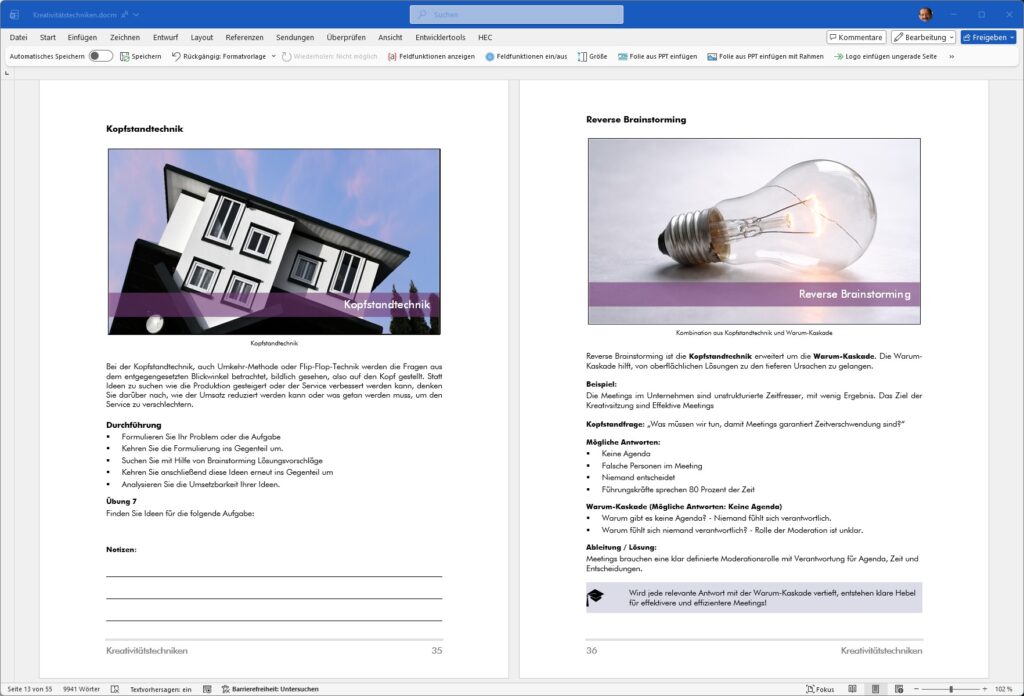Screen dimensions: 1024x696
Task: Insert slide via Folie aus PPT einfügen
Action: (x=657, y=56)
